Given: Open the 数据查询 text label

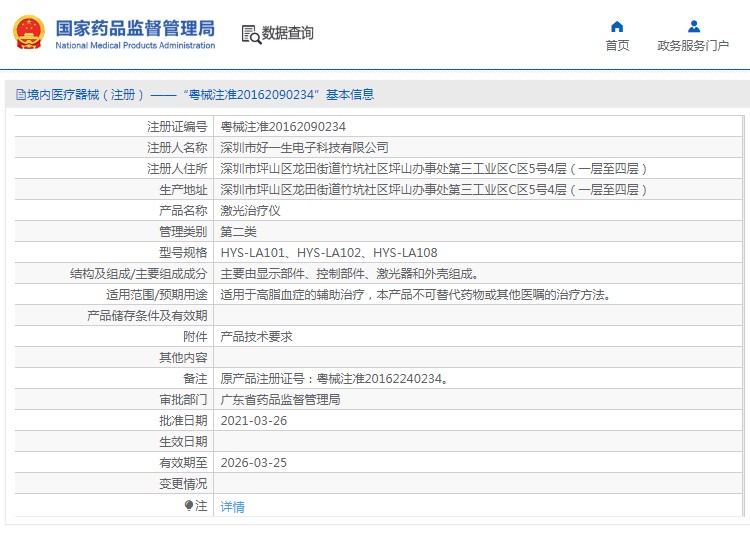Looking at the screenshot, I should tap(288, 33).
